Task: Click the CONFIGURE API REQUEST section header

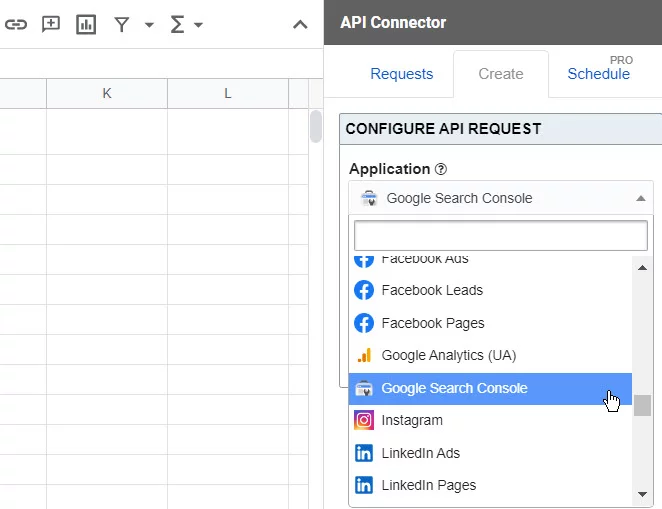Action: (x=501, y=129)
